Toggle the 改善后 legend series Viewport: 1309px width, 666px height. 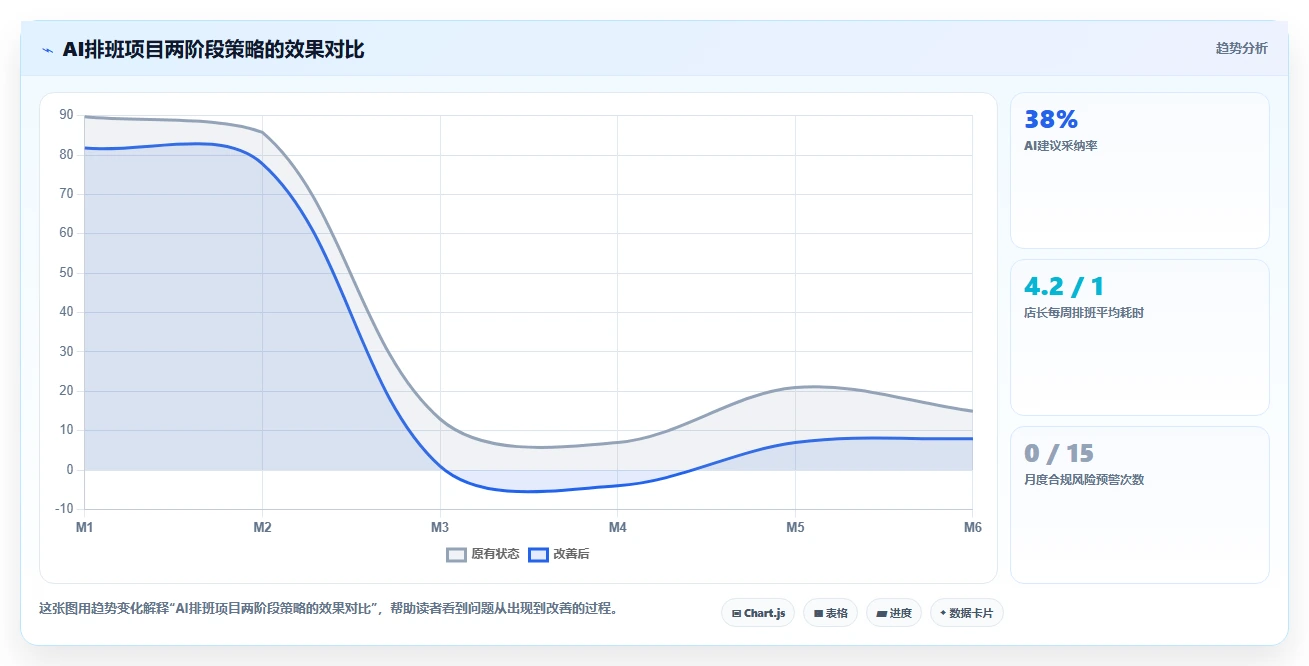(x=559, y=554)
